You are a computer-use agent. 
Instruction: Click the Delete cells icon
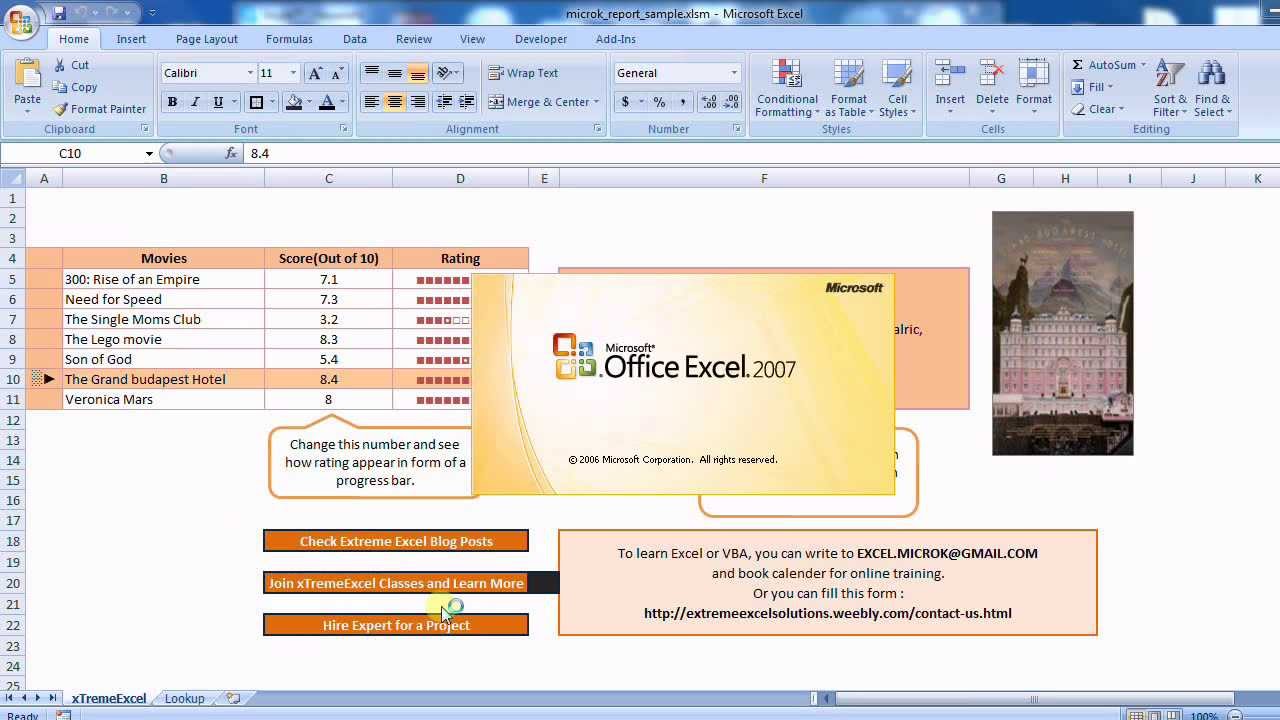[992, 75]
